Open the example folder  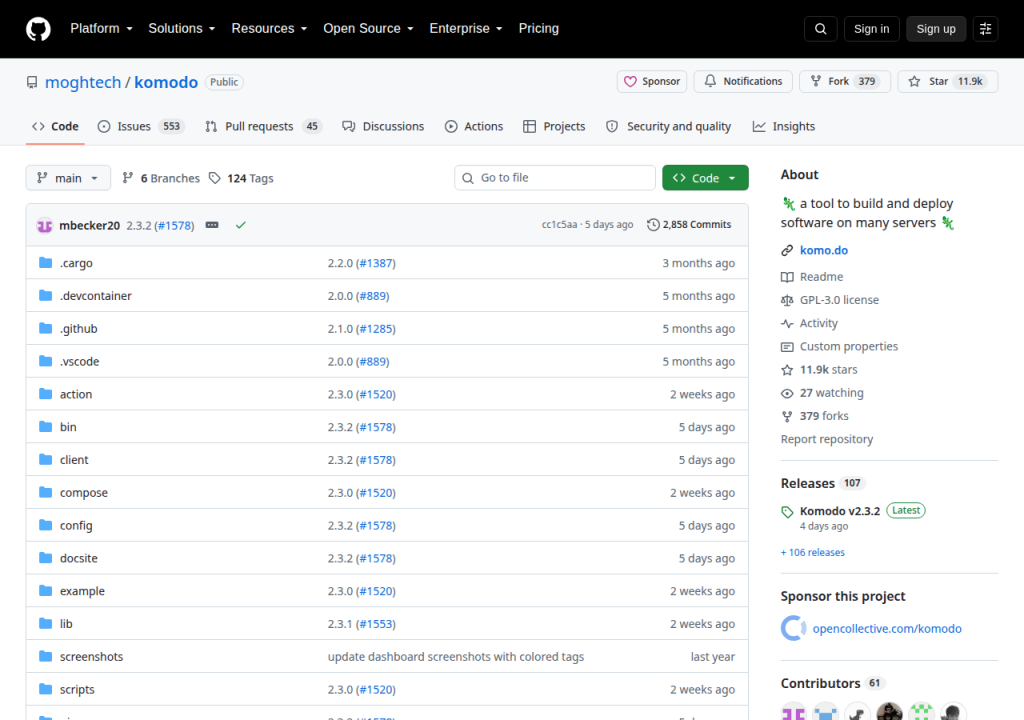tap(82, 591)
